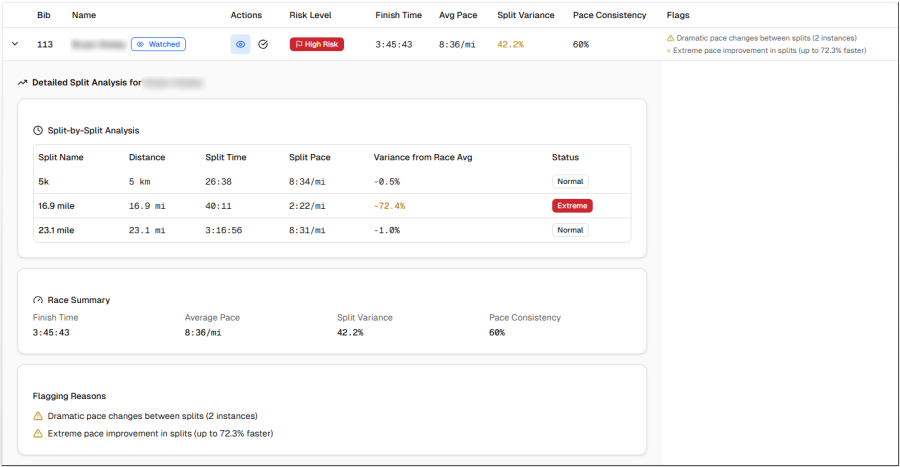This screenshot has height=467, width=900.
Task: Click the warning triangle in the Flags column
Action: pos(670,38)
